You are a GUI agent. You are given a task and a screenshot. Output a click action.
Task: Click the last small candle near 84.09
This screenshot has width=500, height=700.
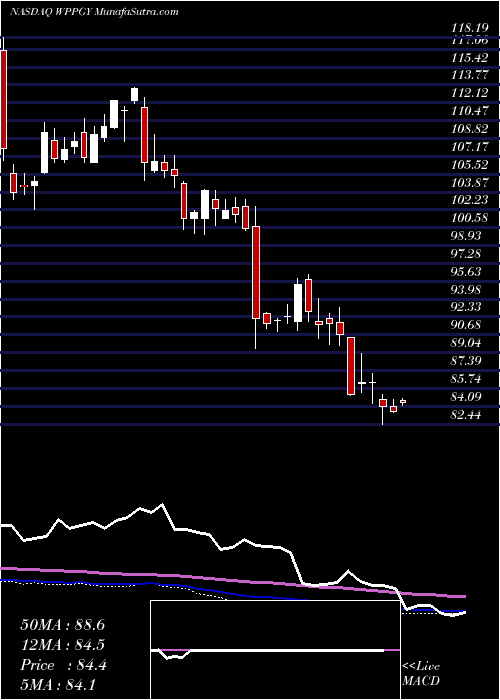pos(403,401)
